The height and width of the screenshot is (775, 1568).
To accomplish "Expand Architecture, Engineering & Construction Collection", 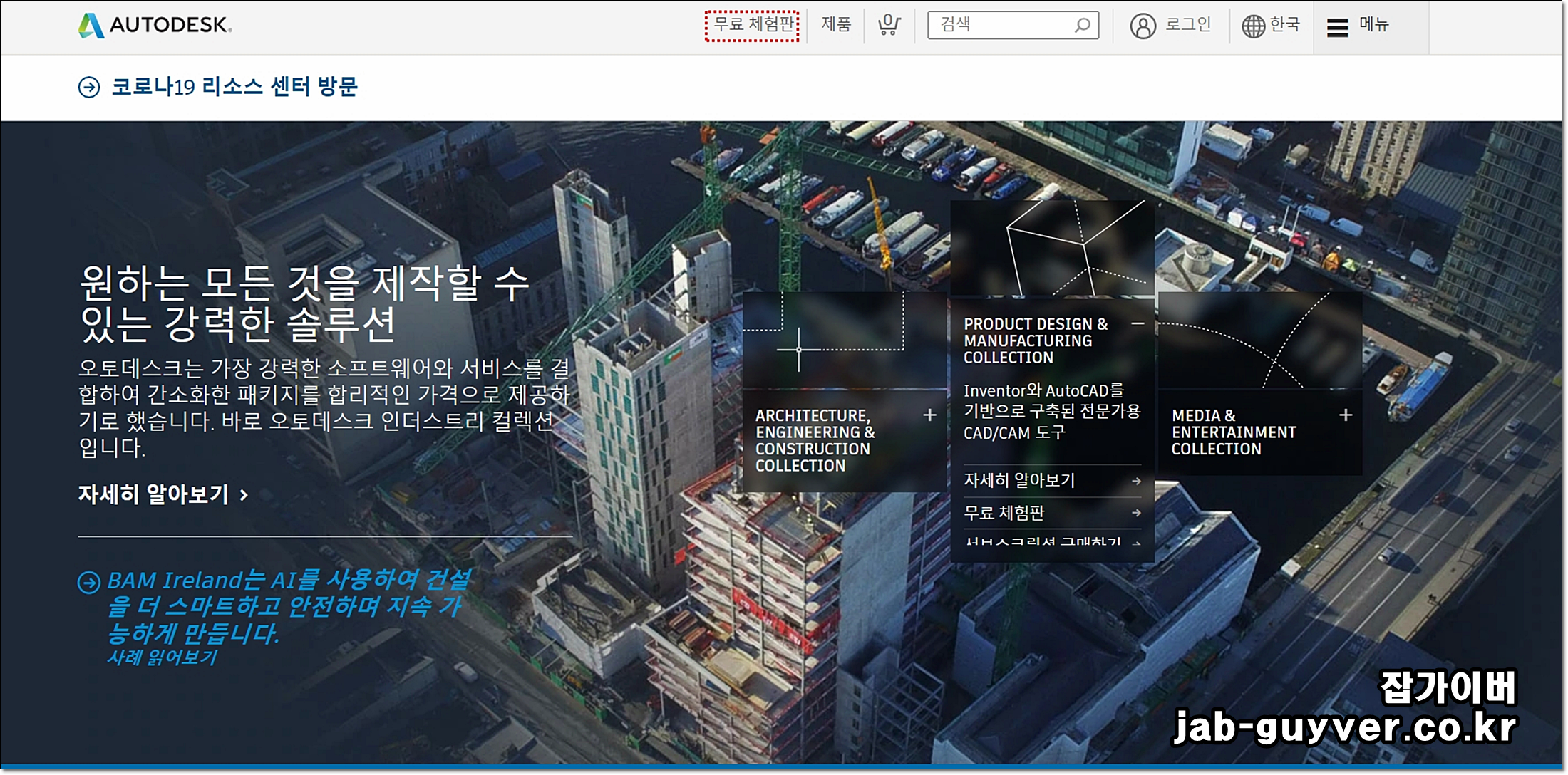I will pos(929,415).
